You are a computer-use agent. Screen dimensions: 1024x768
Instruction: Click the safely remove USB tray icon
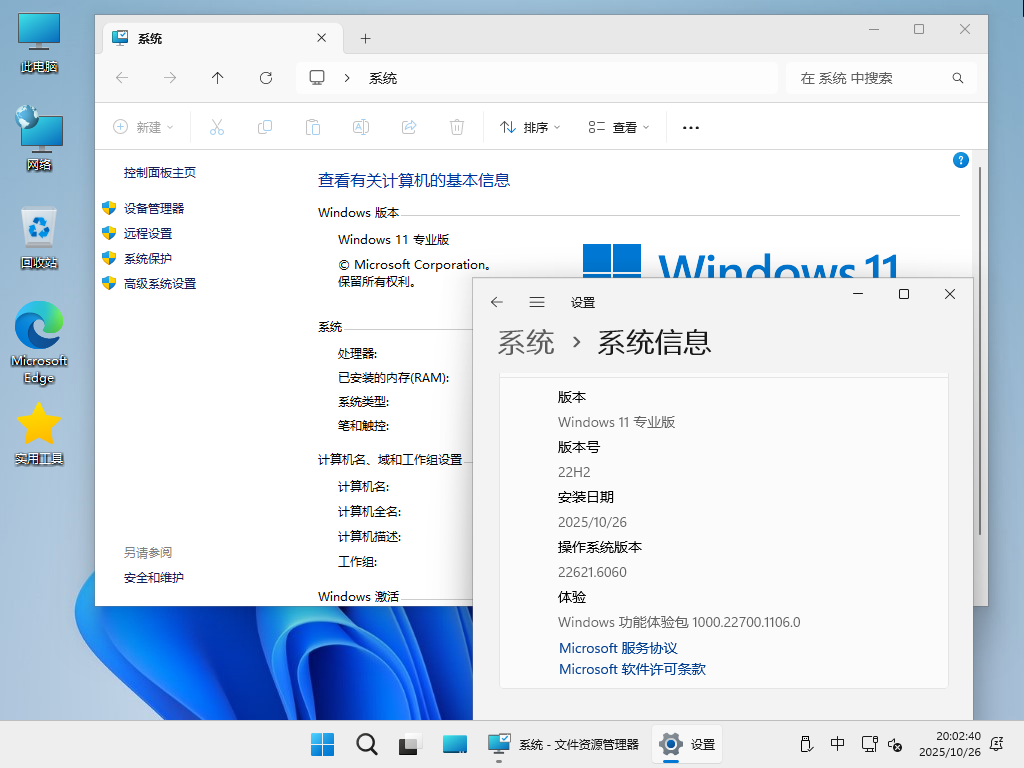[806, 744]
